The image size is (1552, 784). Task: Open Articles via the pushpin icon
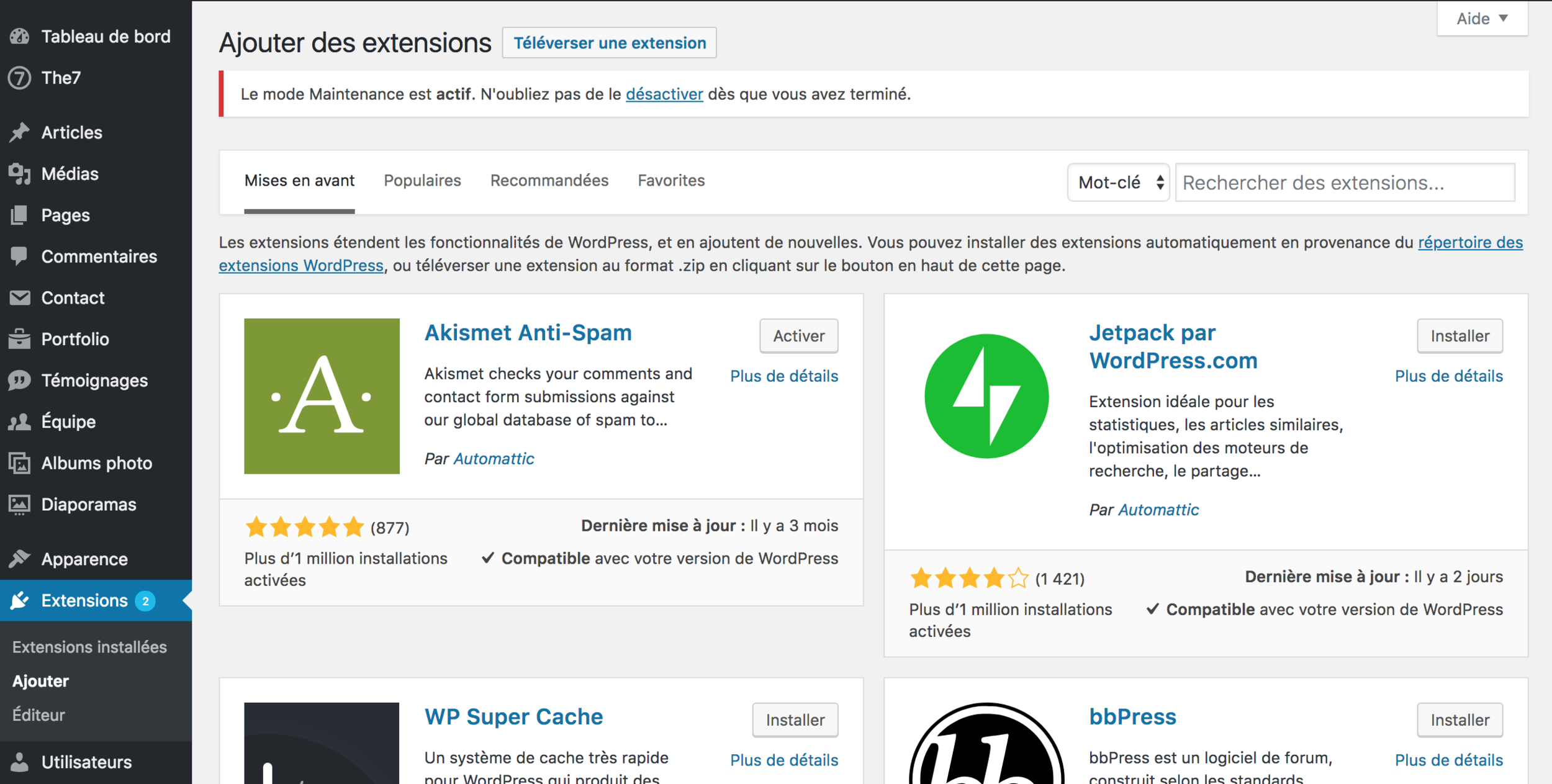tap(20, 132)
